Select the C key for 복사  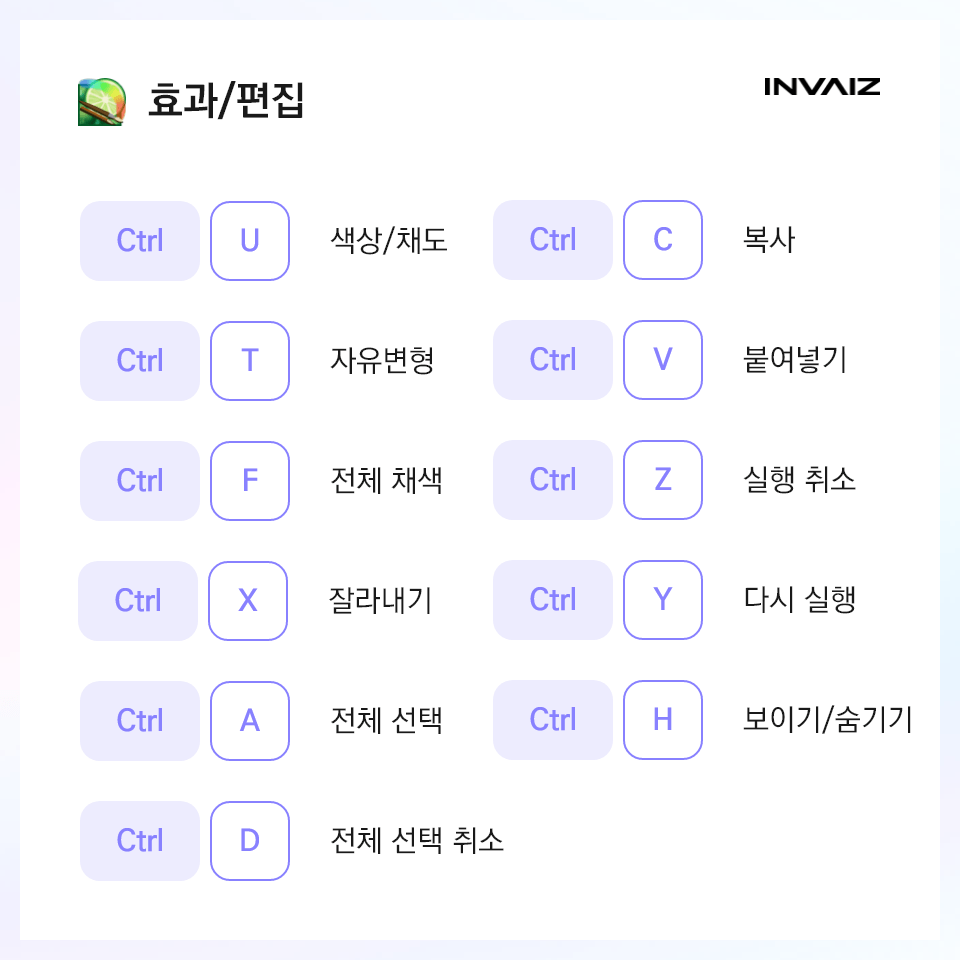663,239
